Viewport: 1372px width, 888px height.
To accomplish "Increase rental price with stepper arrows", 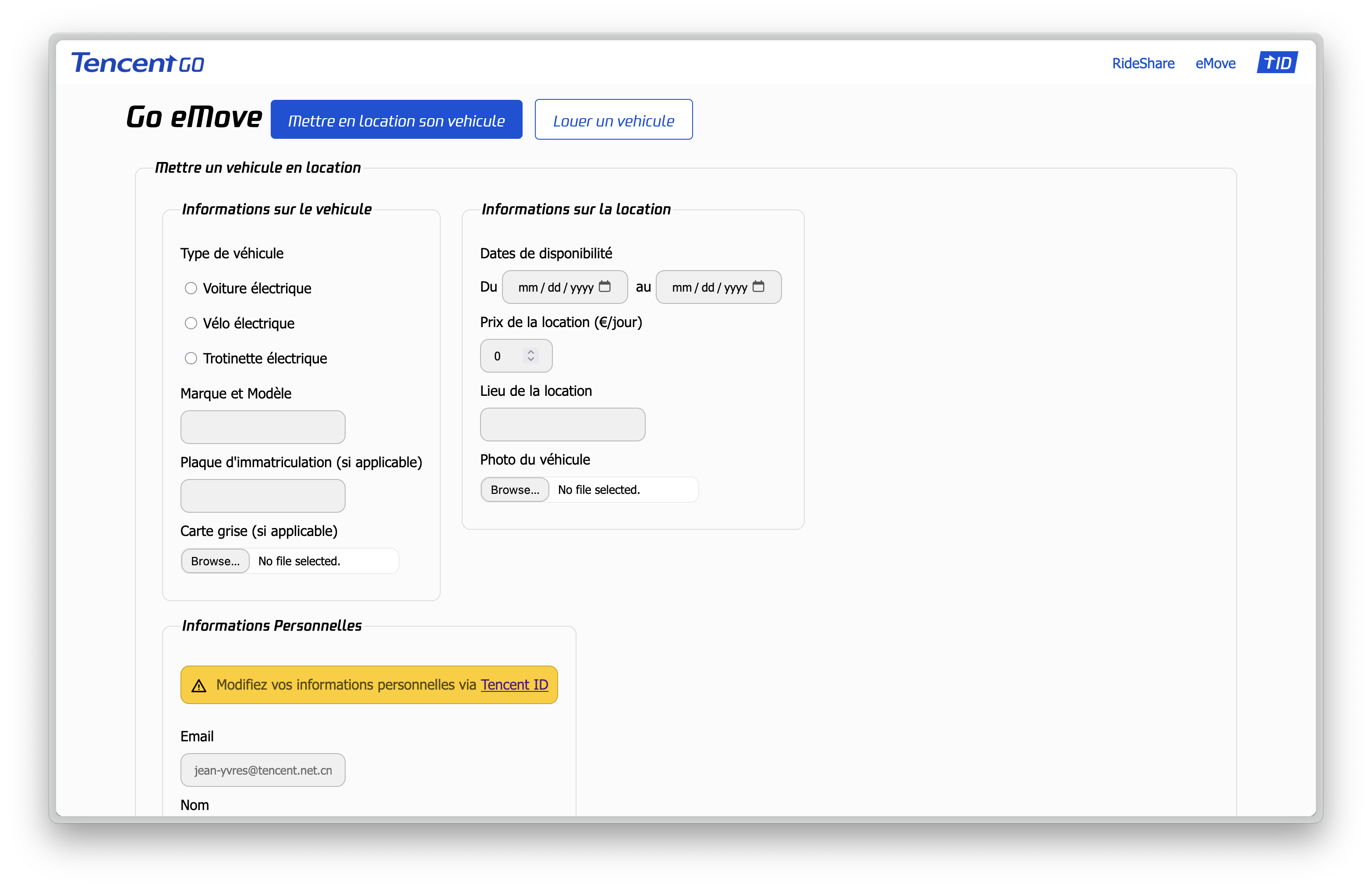I will pos(530,352).
